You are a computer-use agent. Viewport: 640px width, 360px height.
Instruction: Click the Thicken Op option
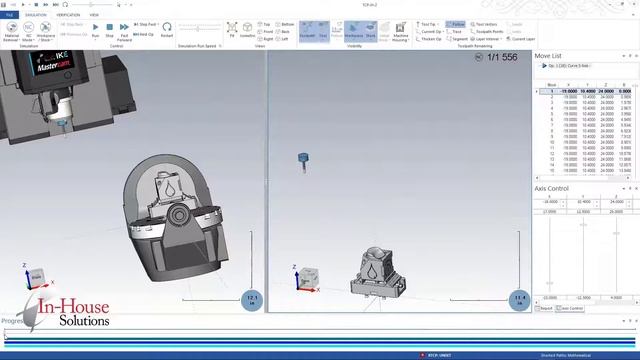(x=429, y=39)
